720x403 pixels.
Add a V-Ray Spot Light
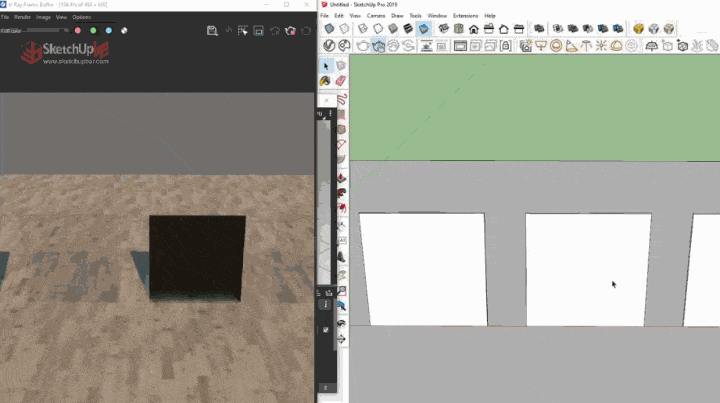(x=571, y=45)
